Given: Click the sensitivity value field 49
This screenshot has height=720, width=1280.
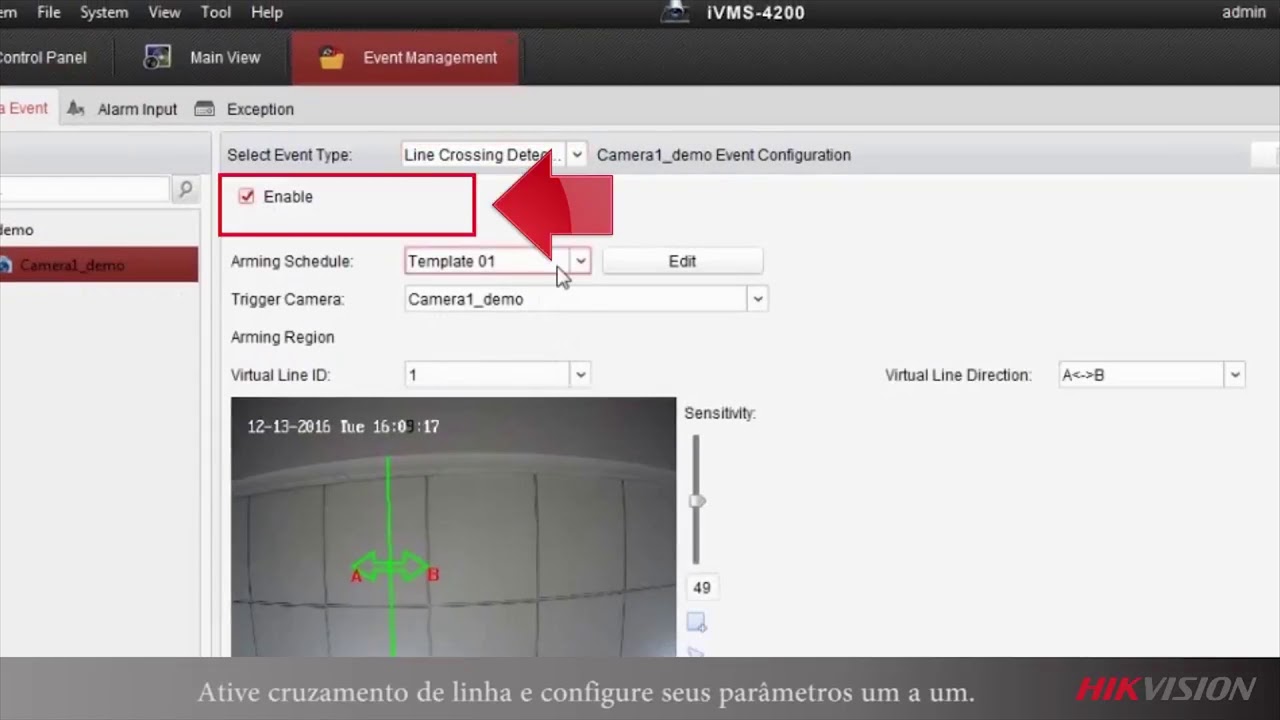Looking at the screenshot, I should (x=702, y=588).
